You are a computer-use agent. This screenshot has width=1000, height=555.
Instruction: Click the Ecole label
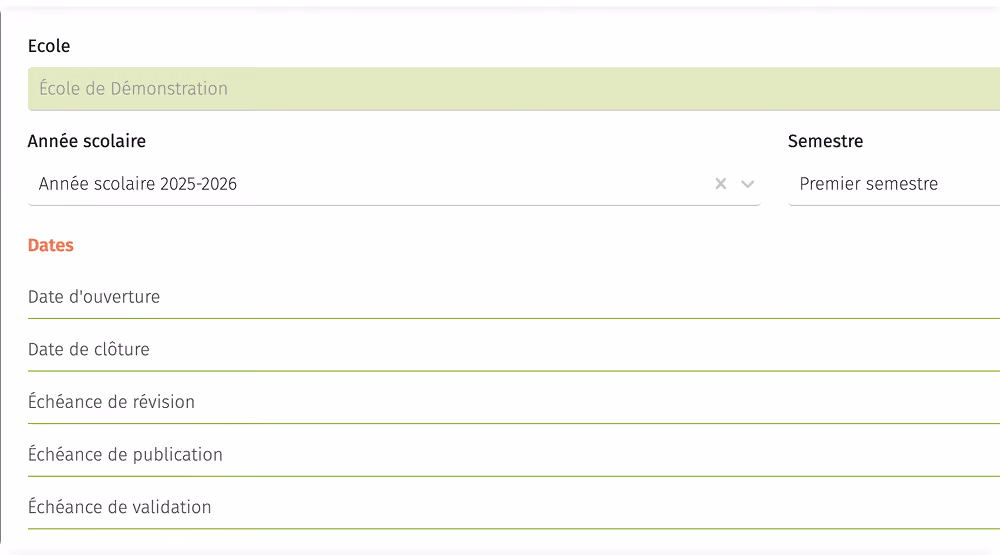49,46
